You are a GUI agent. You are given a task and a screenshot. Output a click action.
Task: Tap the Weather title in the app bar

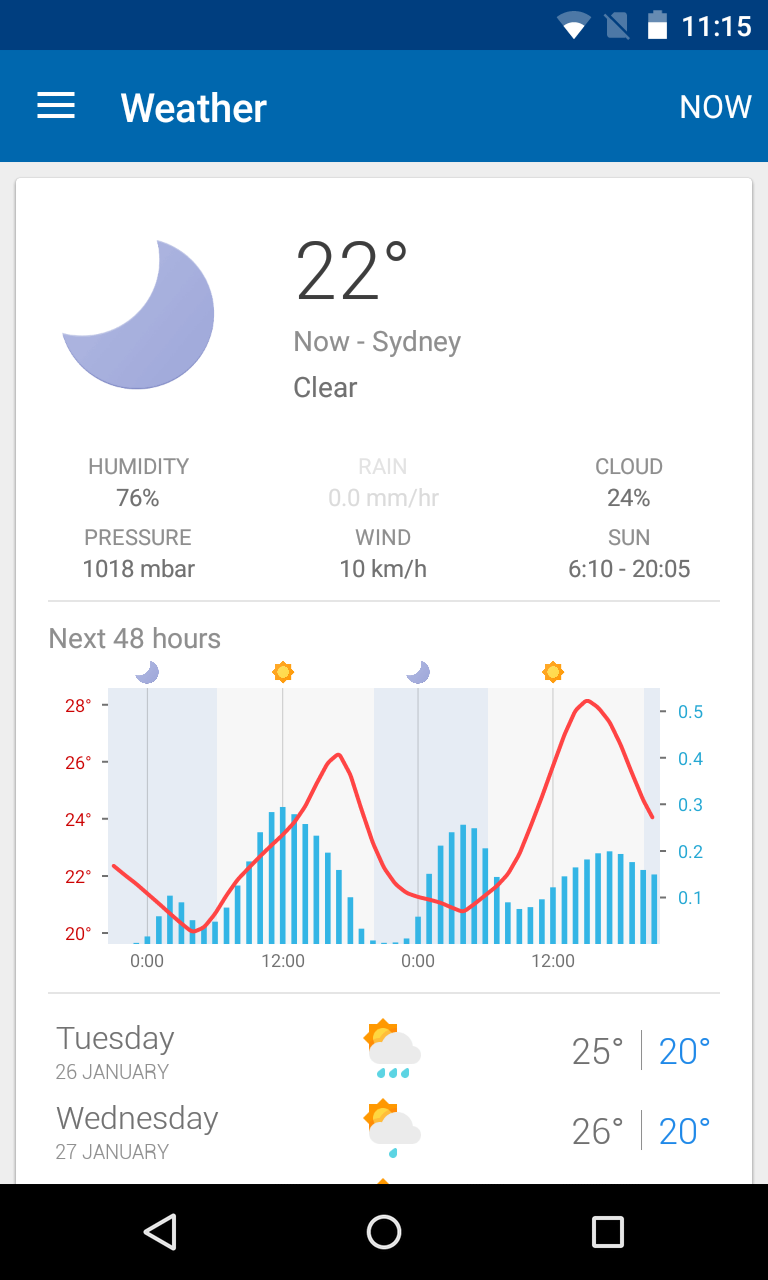[194, 107]
